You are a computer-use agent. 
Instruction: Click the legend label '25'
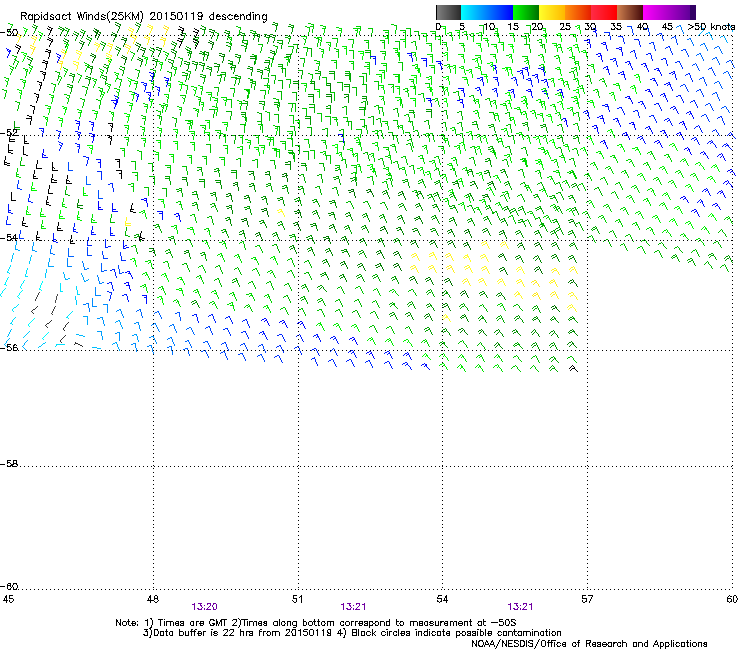pyautogui.click(x=565, y=27)
